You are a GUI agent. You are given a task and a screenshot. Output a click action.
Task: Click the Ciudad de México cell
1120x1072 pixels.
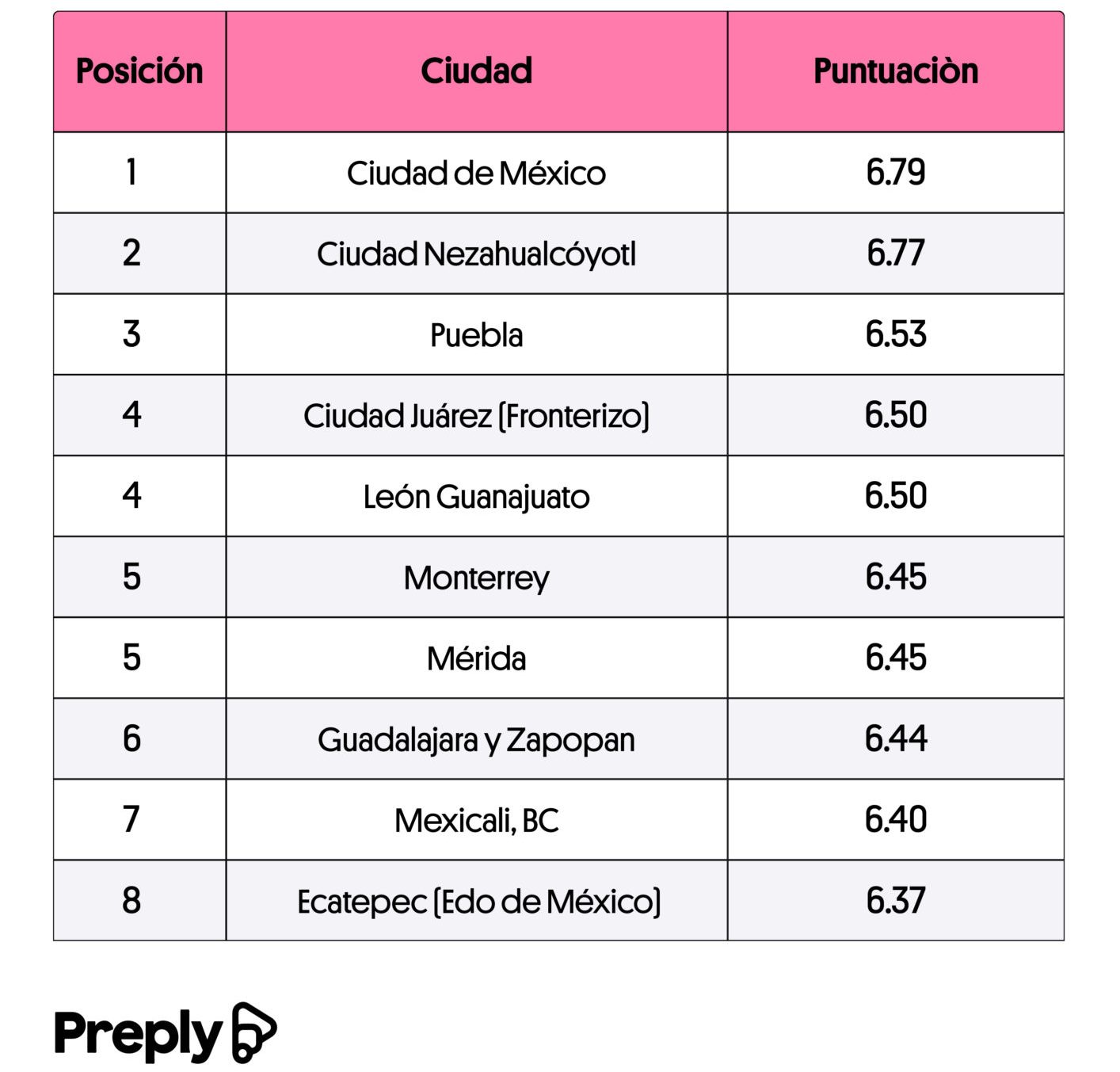click(x=477, y=173)
